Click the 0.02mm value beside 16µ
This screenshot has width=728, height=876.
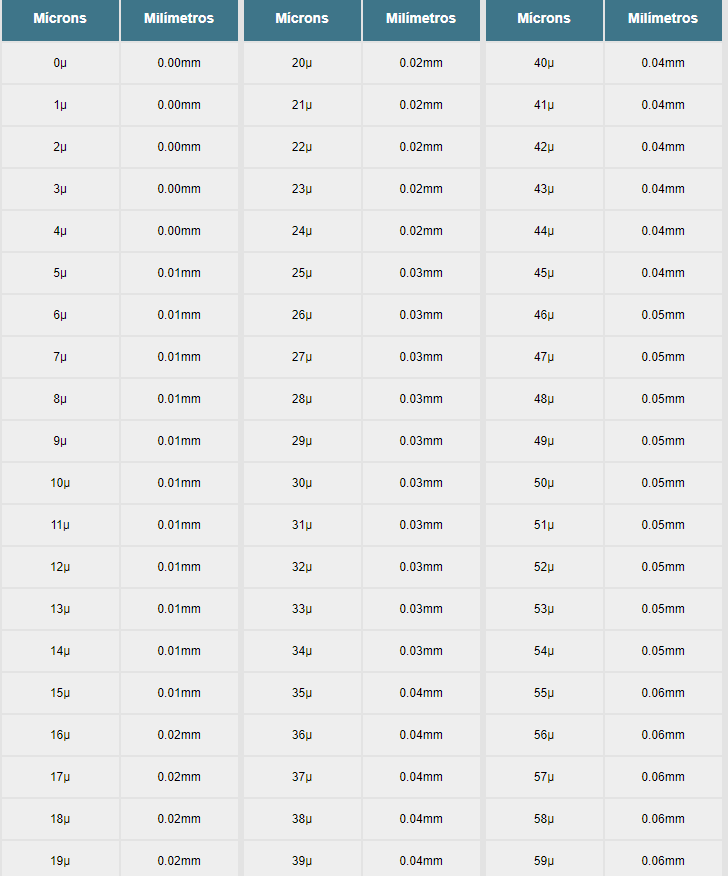point(179,735)
